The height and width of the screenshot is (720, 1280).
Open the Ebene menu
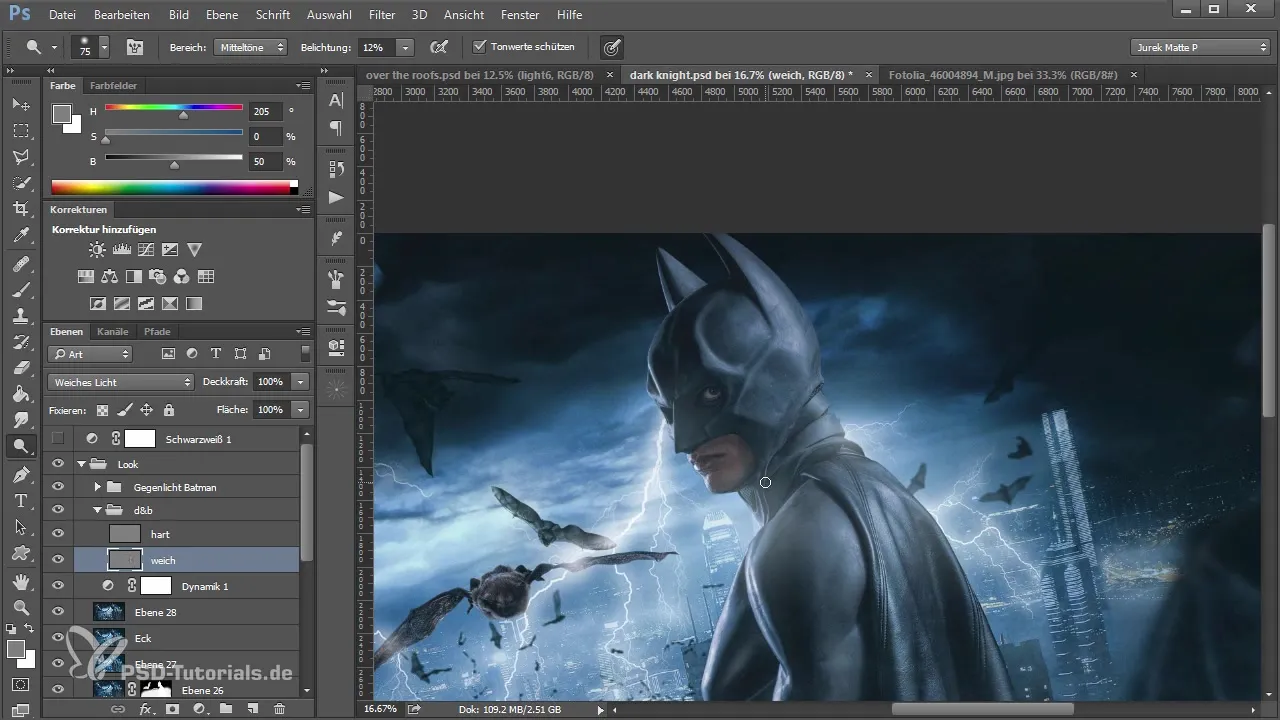click(x=222, y=15)
